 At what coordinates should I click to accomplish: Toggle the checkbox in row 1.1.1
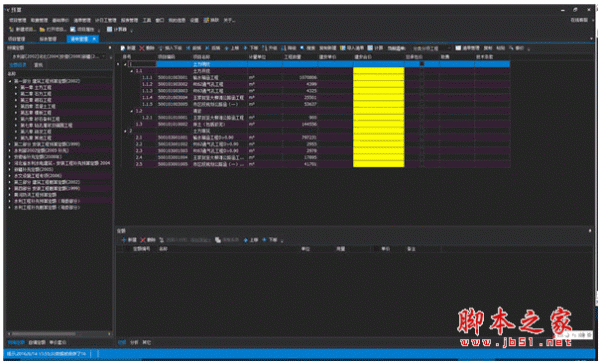422,77
